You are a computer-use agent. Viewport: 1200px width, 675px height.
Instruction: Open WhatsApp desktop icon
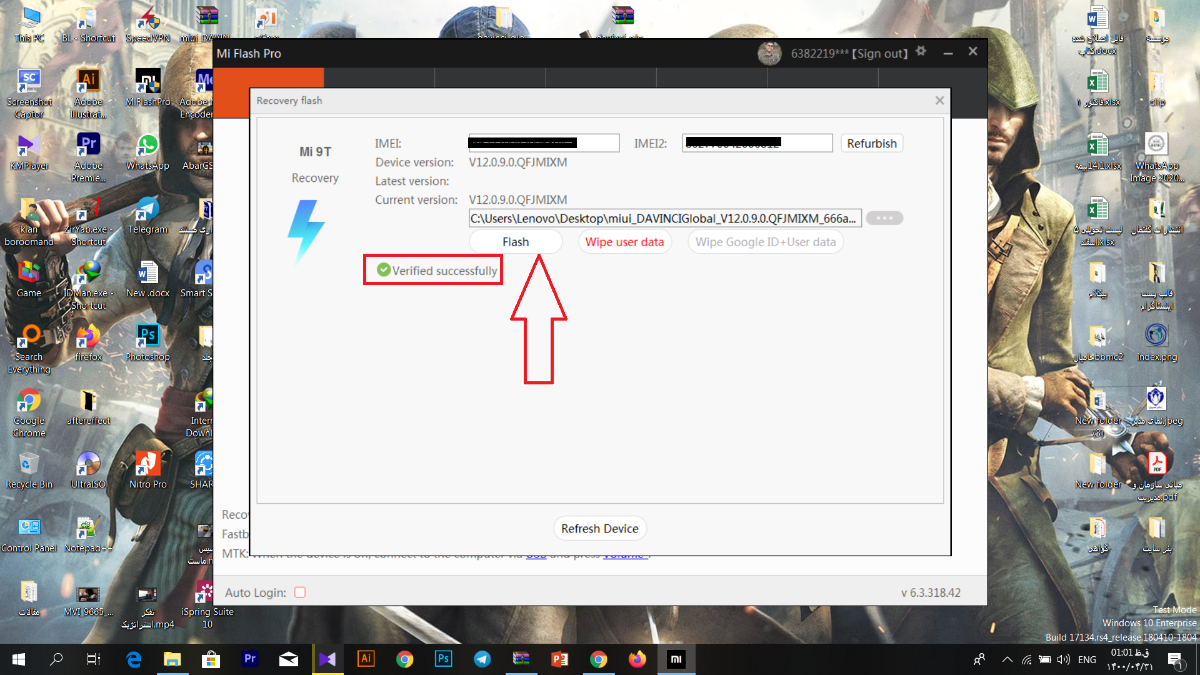[x=147, y=152]
